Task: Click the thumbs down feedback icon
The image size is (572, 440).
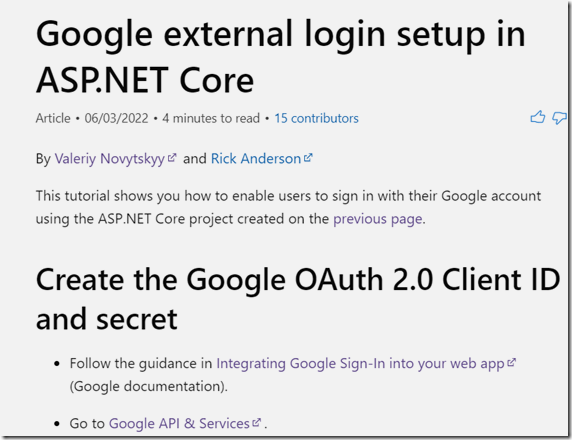Action: click(x=559, y=118)
